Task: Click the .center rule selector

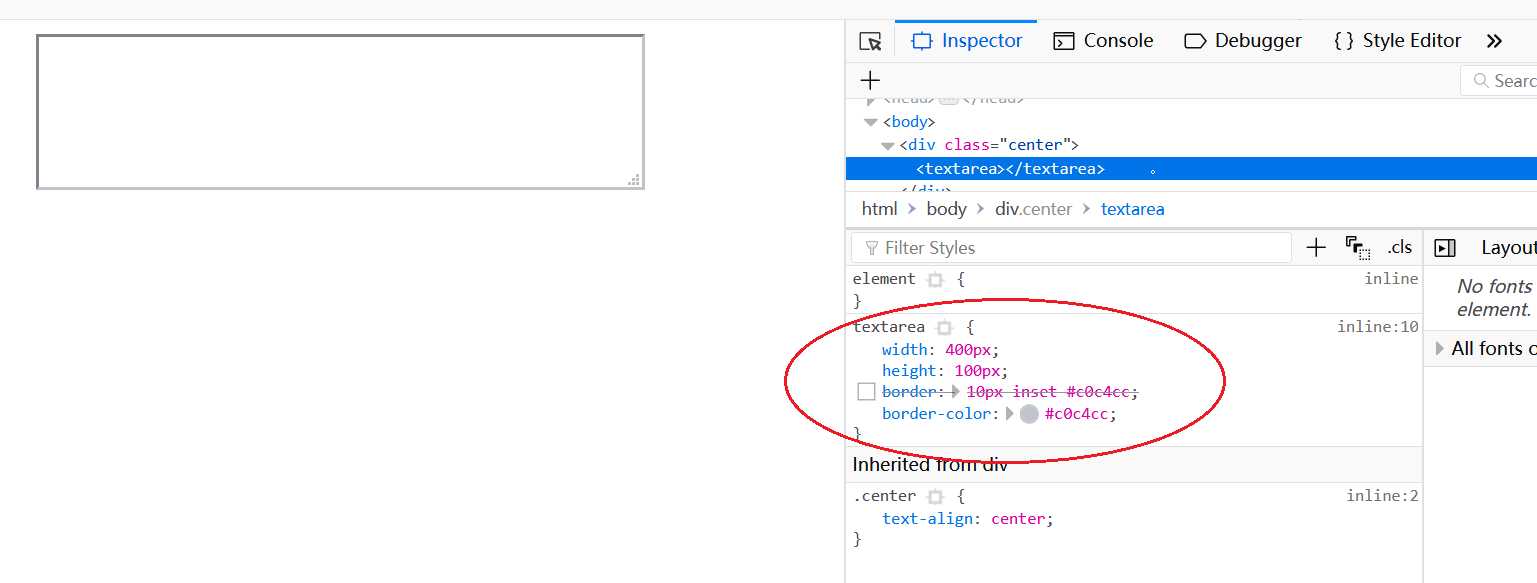Action: pos(884,496)
